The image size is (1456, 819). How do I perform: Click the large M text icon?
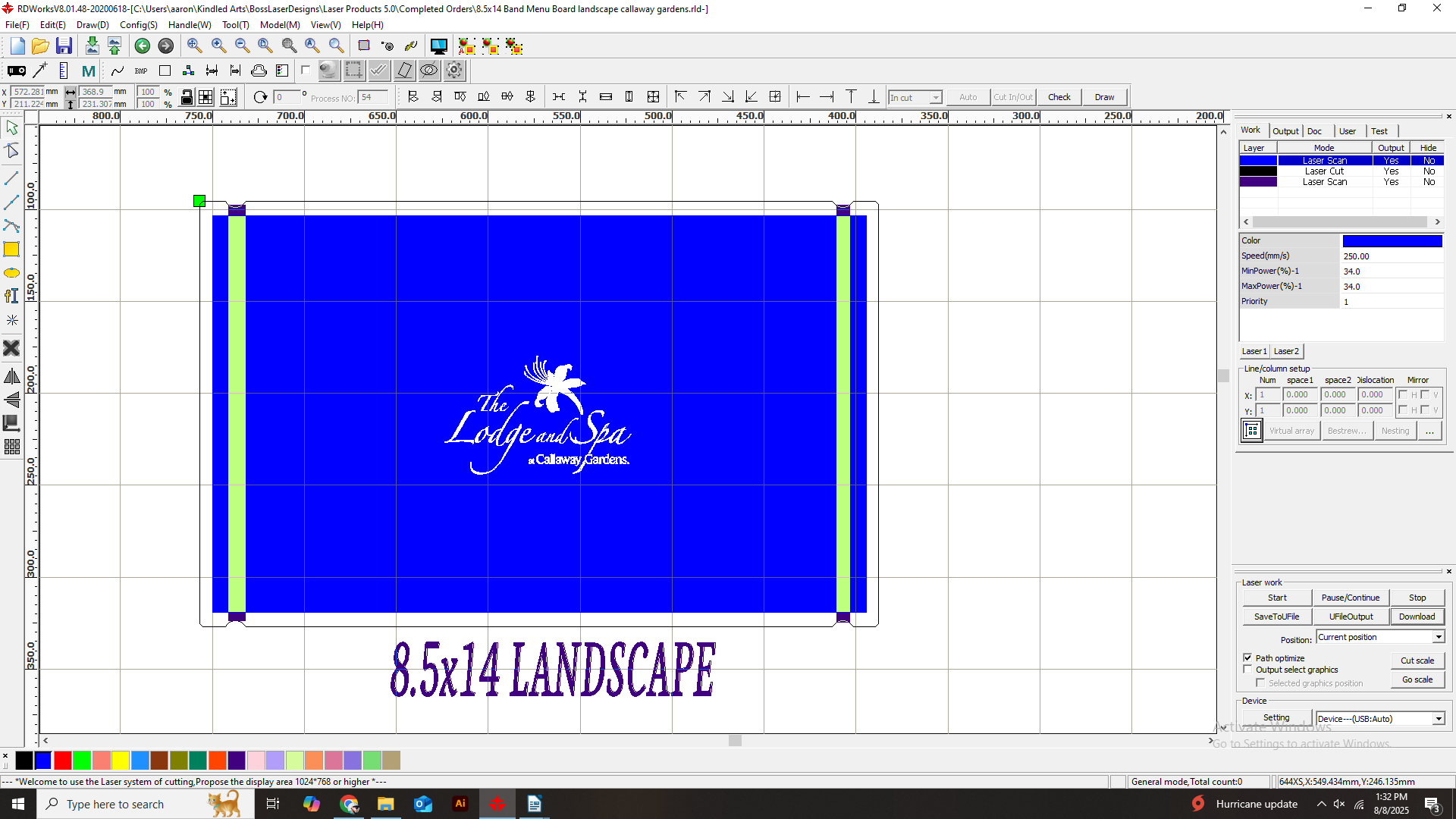88,71
